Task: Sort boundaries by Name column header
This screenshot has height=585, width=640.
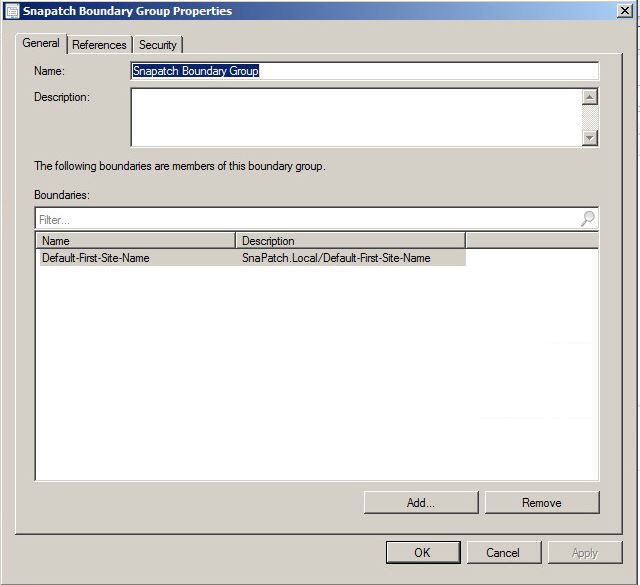Action: (136, 240)
